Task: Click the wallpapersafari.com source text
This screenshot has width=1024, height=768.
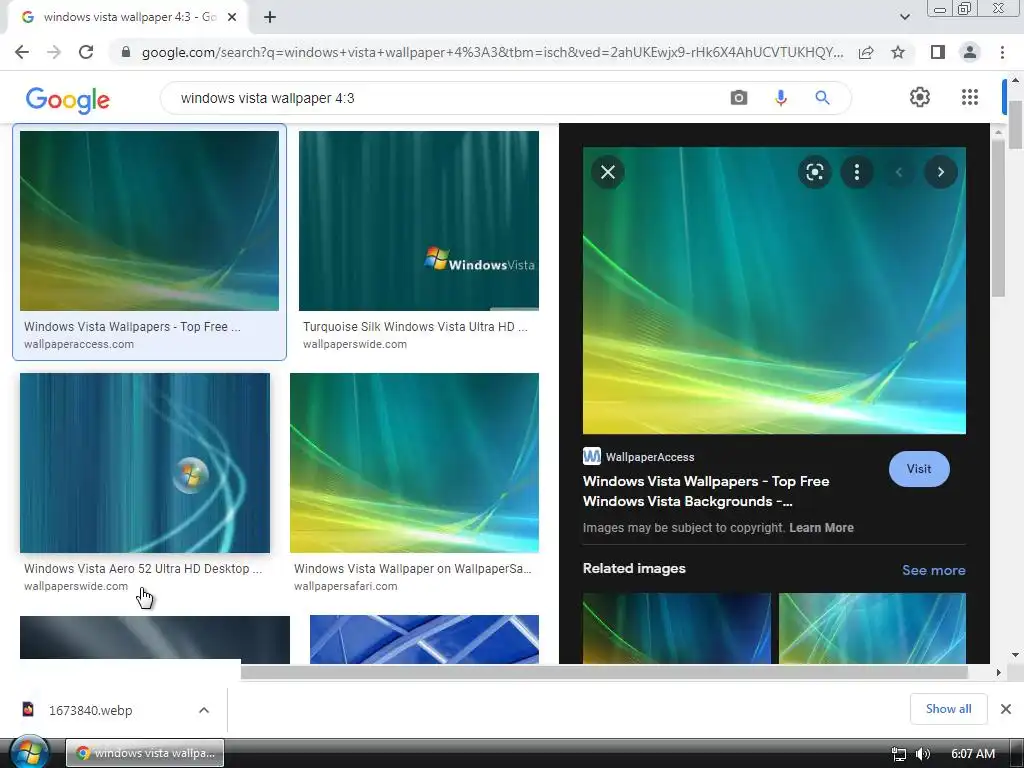Action: (x=345, y=586)
